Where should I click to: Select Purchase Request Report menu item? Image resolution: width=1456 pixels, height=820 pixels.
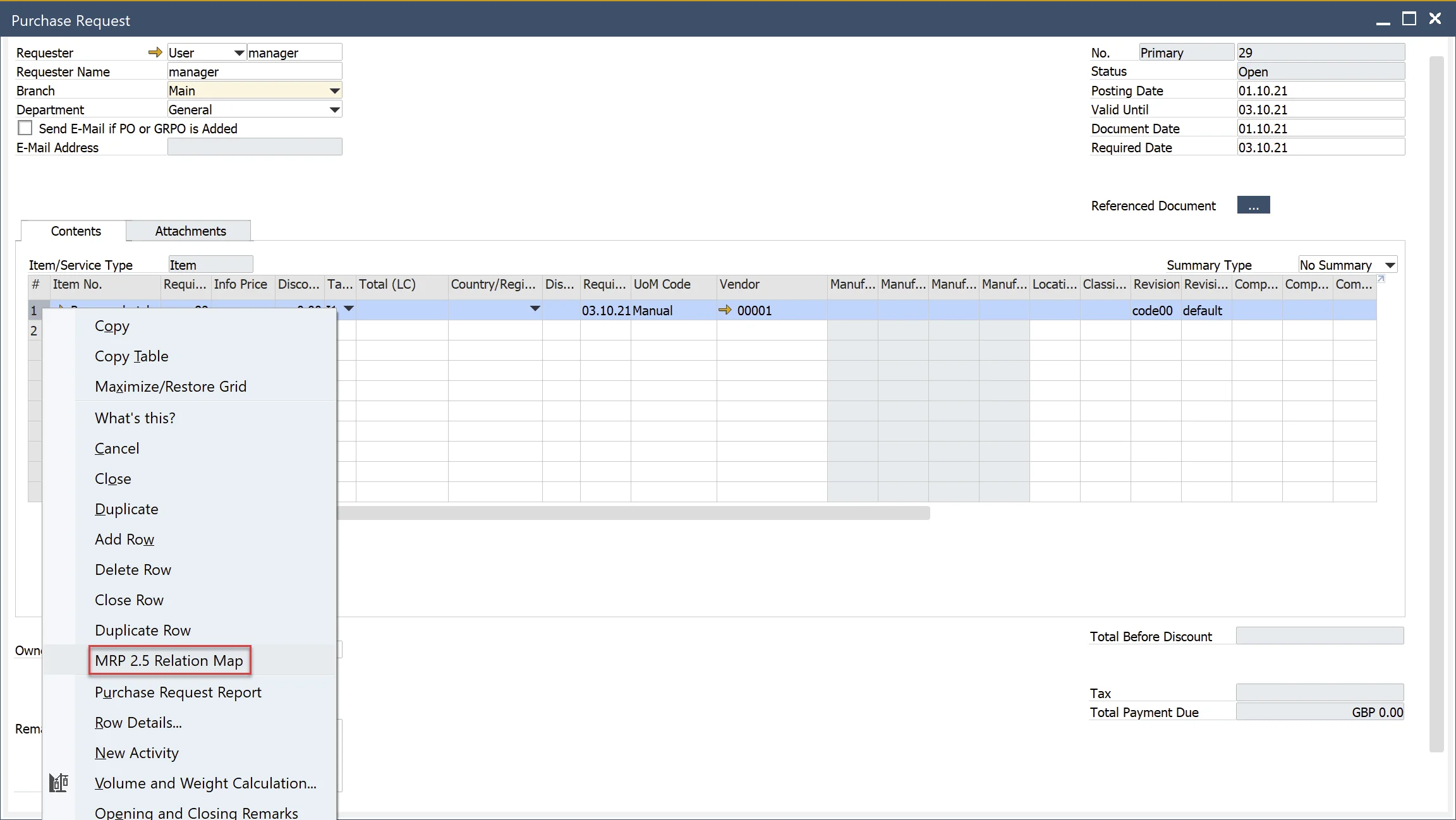tap(178, 691)
